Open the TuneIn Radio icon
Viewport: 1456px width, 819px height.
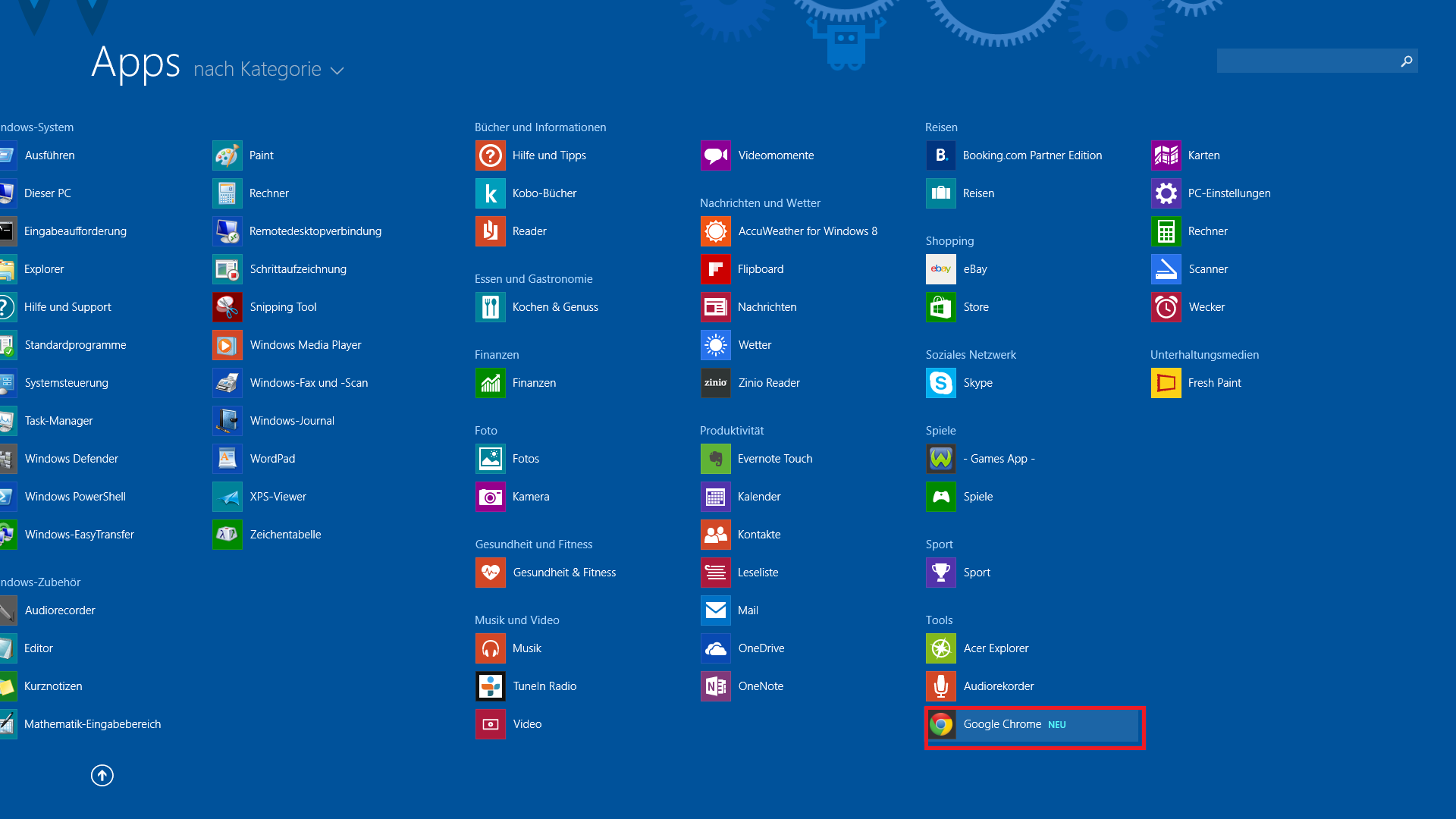coord(491,686)
